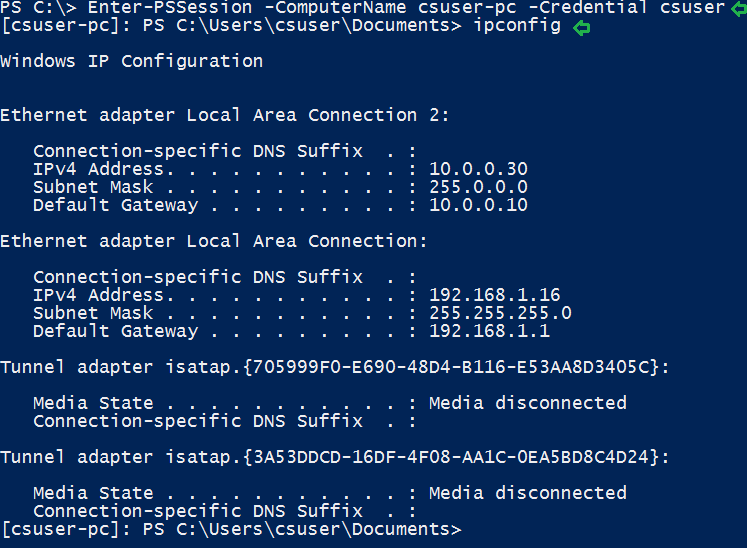Click the isatap adapter ending in 4D24
The image size is (747, 548).
click(x=334, y=457)
